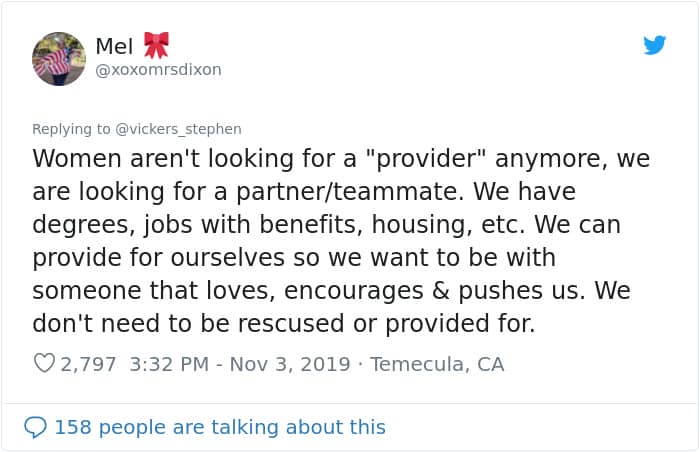Click the 3:32 PM time stamp

coord(170,364)
